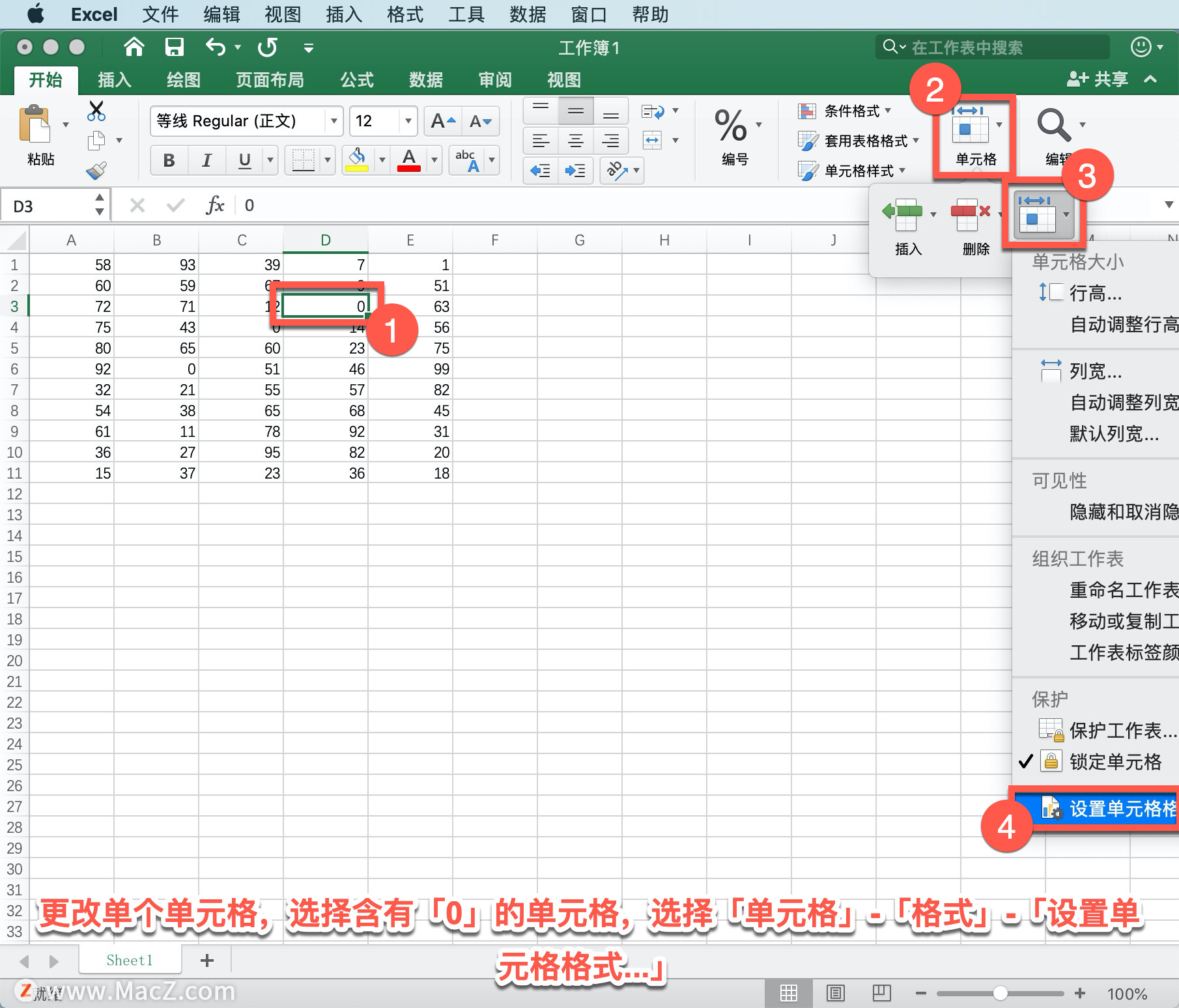
Task: Open the font name dropdown
Action: (334, 121)
